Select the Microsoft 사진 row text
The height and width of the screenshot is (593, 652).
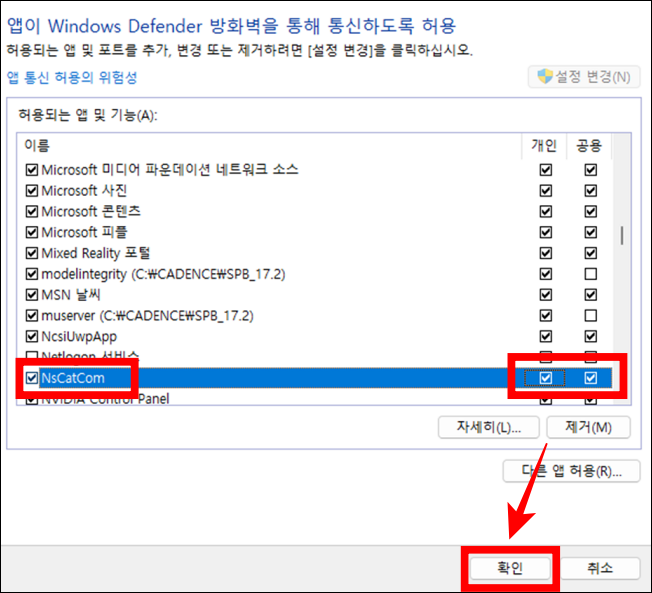coord(84,191)
